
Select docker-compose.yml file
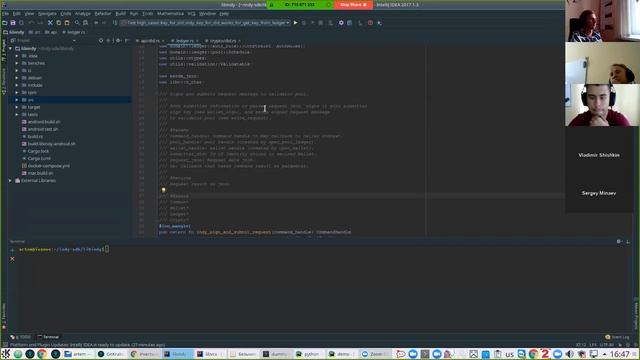49,166
